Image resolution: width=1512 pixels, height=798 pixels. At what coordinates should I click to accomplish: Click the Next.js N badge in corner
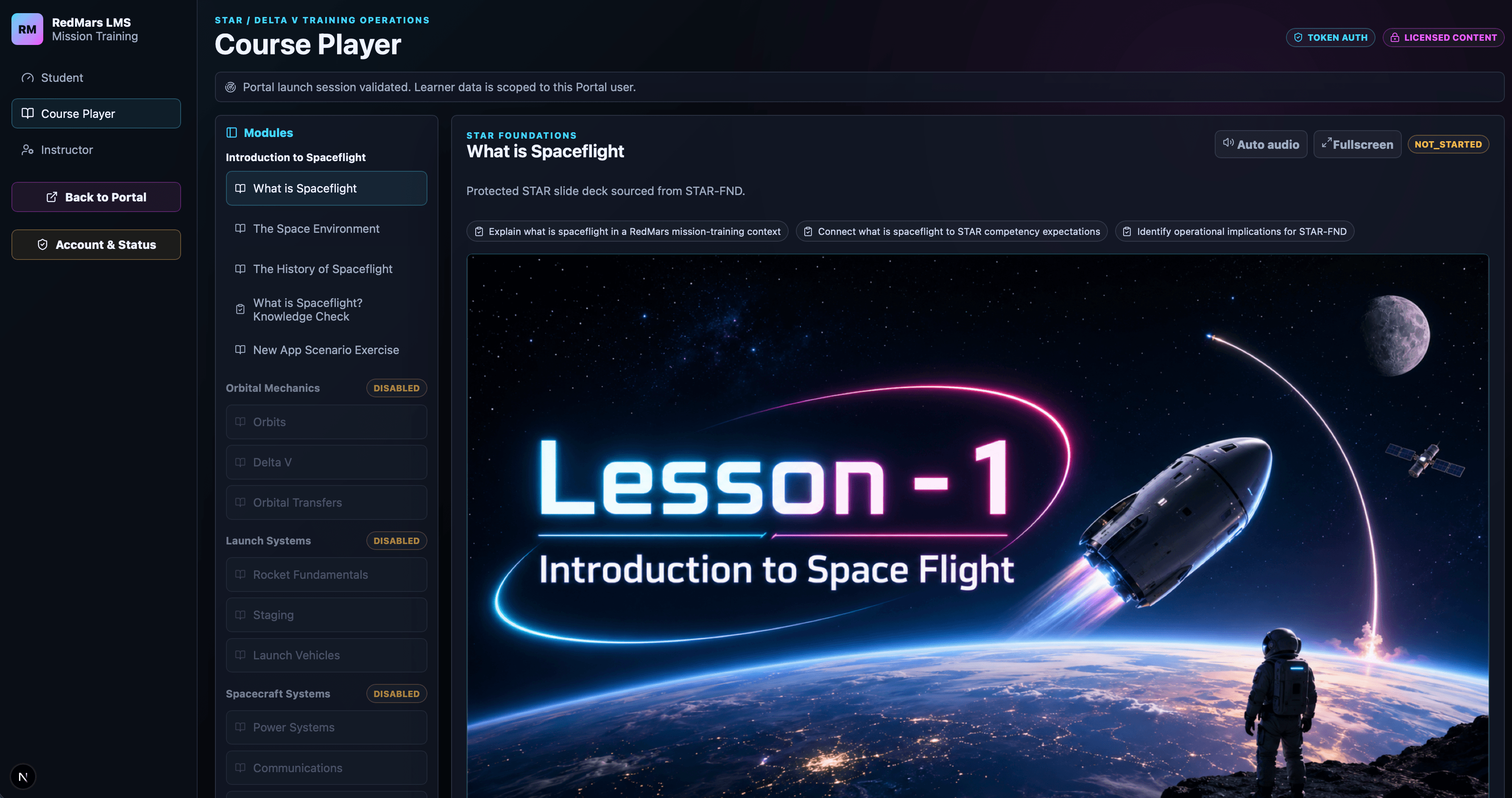23,777
